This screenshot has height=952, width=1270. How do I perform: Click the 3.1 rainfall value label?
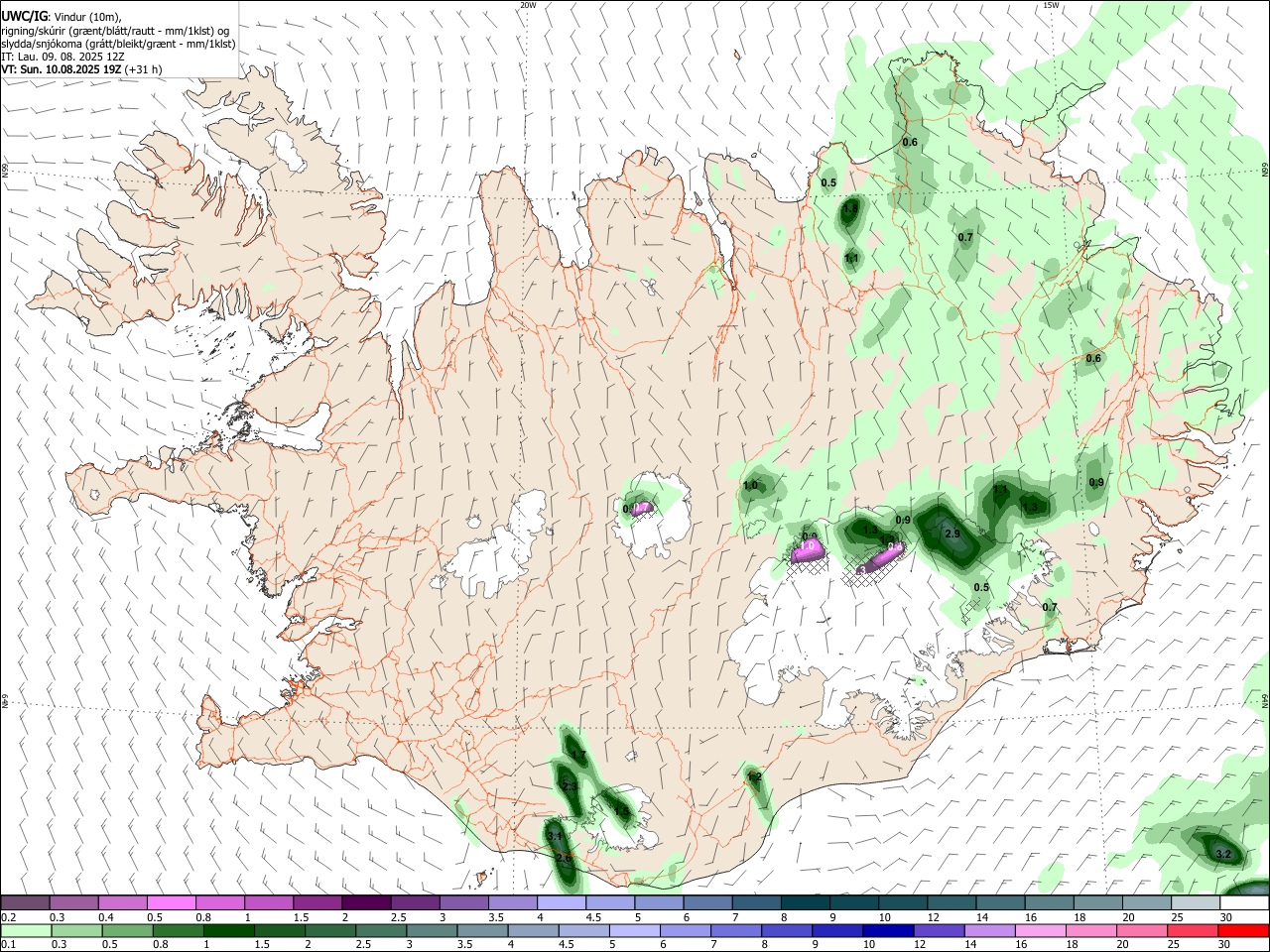[x=555, y=837]
